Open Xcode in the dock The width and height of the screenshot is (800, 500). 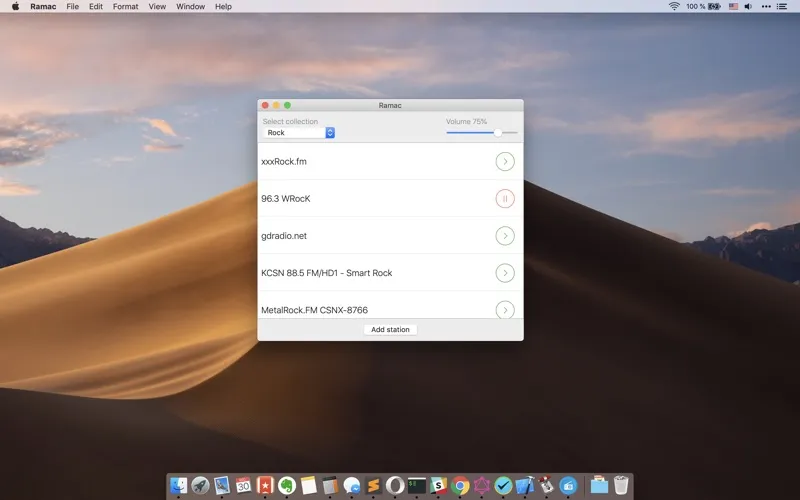click(525, 485)
